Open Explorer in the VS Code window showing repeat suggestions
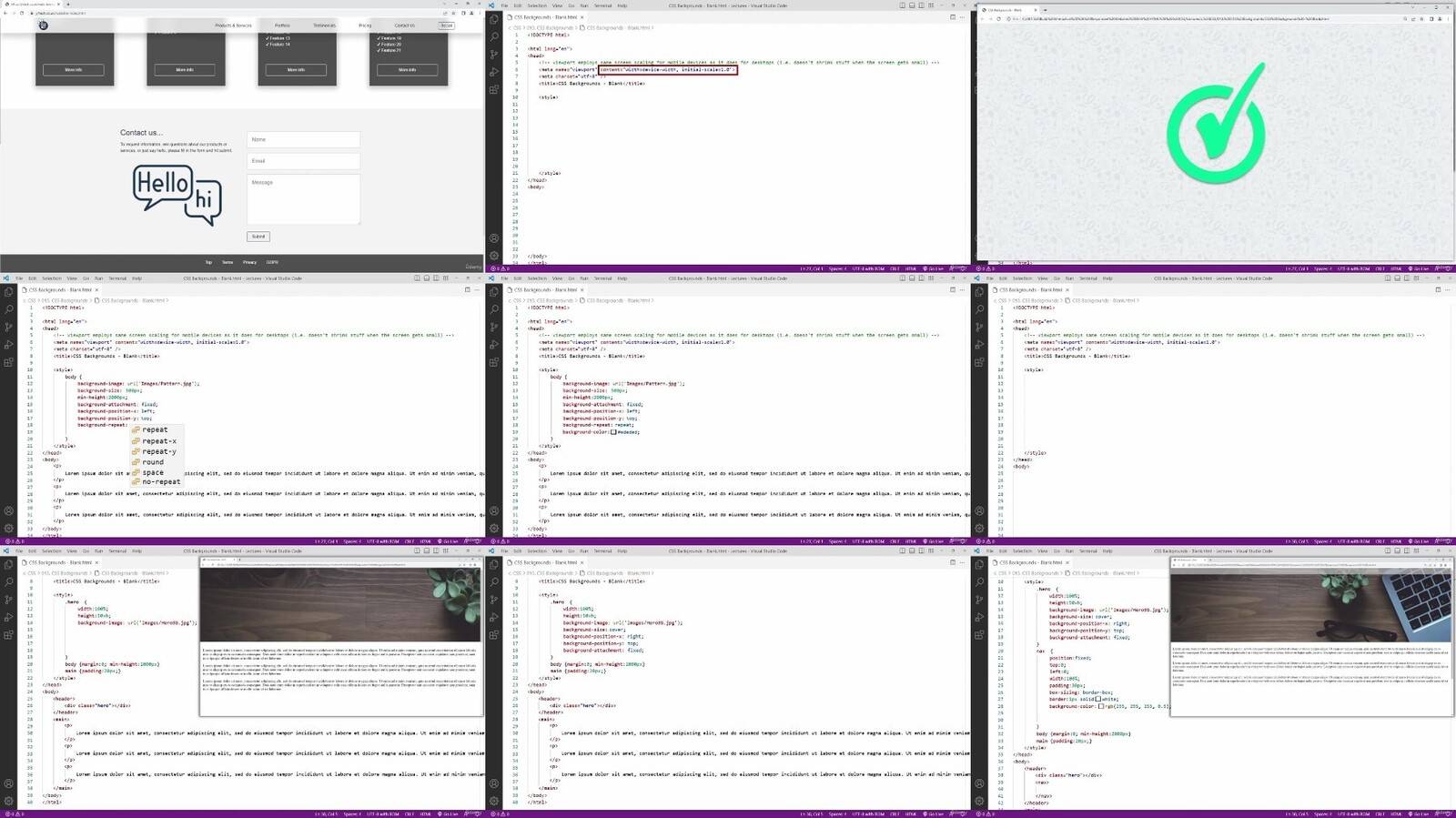This screenshot has width=1456, height=818. pos(9,292)
